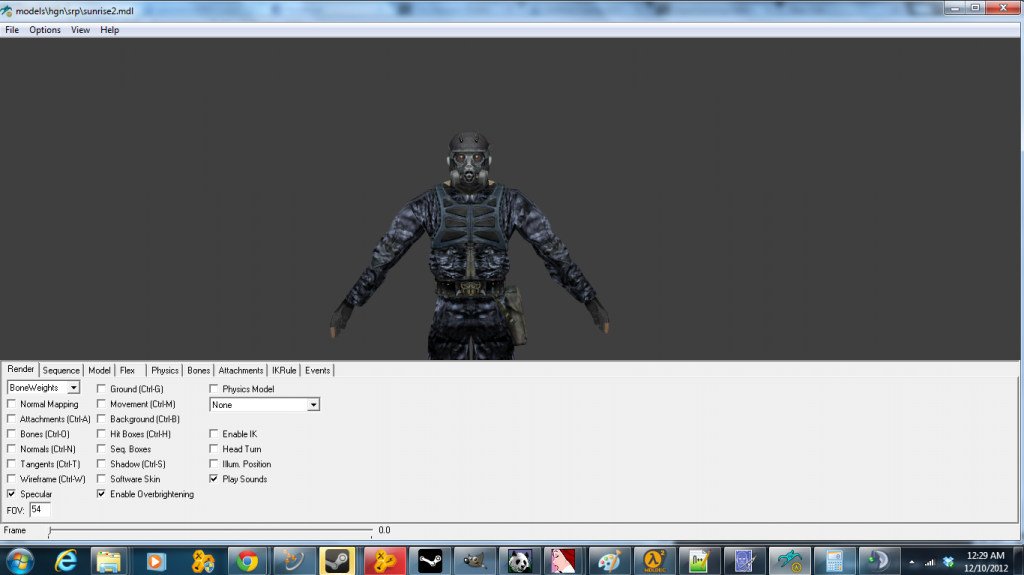Enable Normal Mapping checkbox
Image resolution: width=1024 pixels, height=575 pixels.
click(x=11, y=404)
